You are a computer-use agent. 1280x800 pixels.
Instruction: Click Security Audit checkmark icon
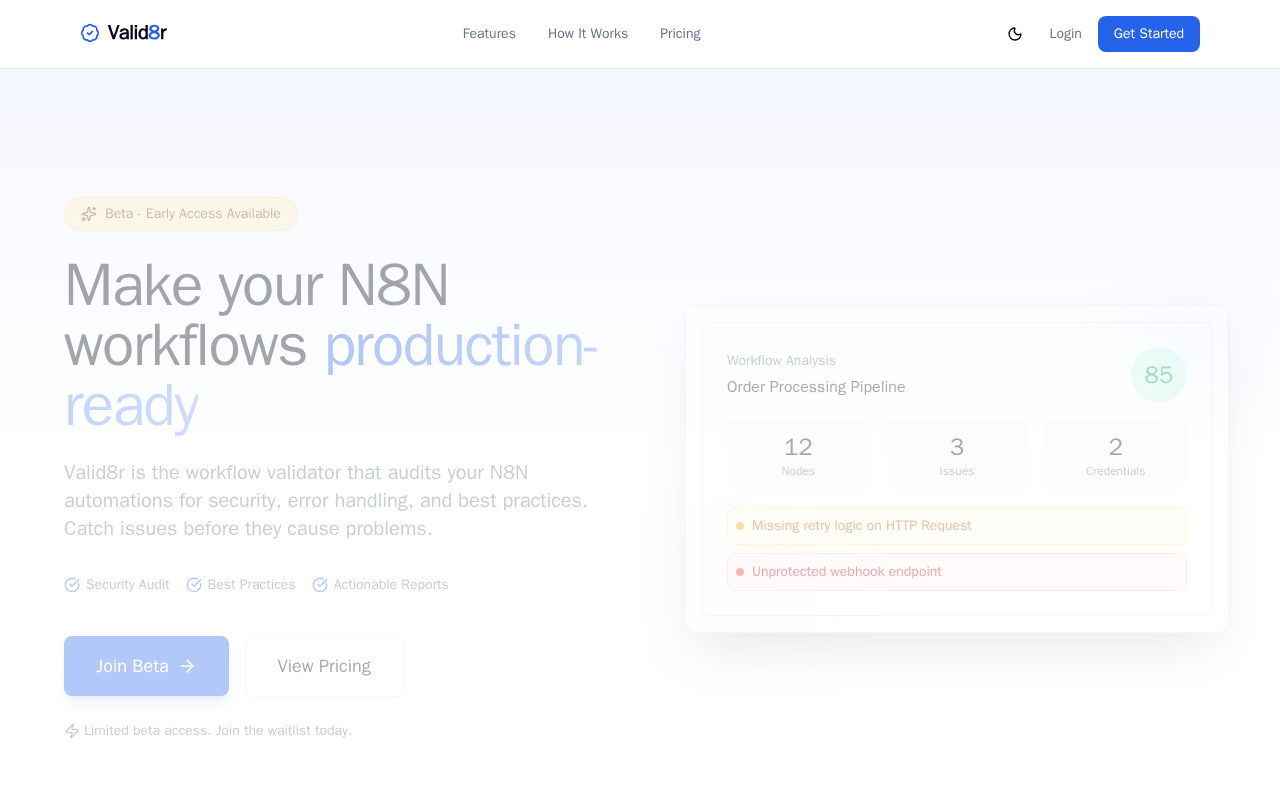click(72, 585)
